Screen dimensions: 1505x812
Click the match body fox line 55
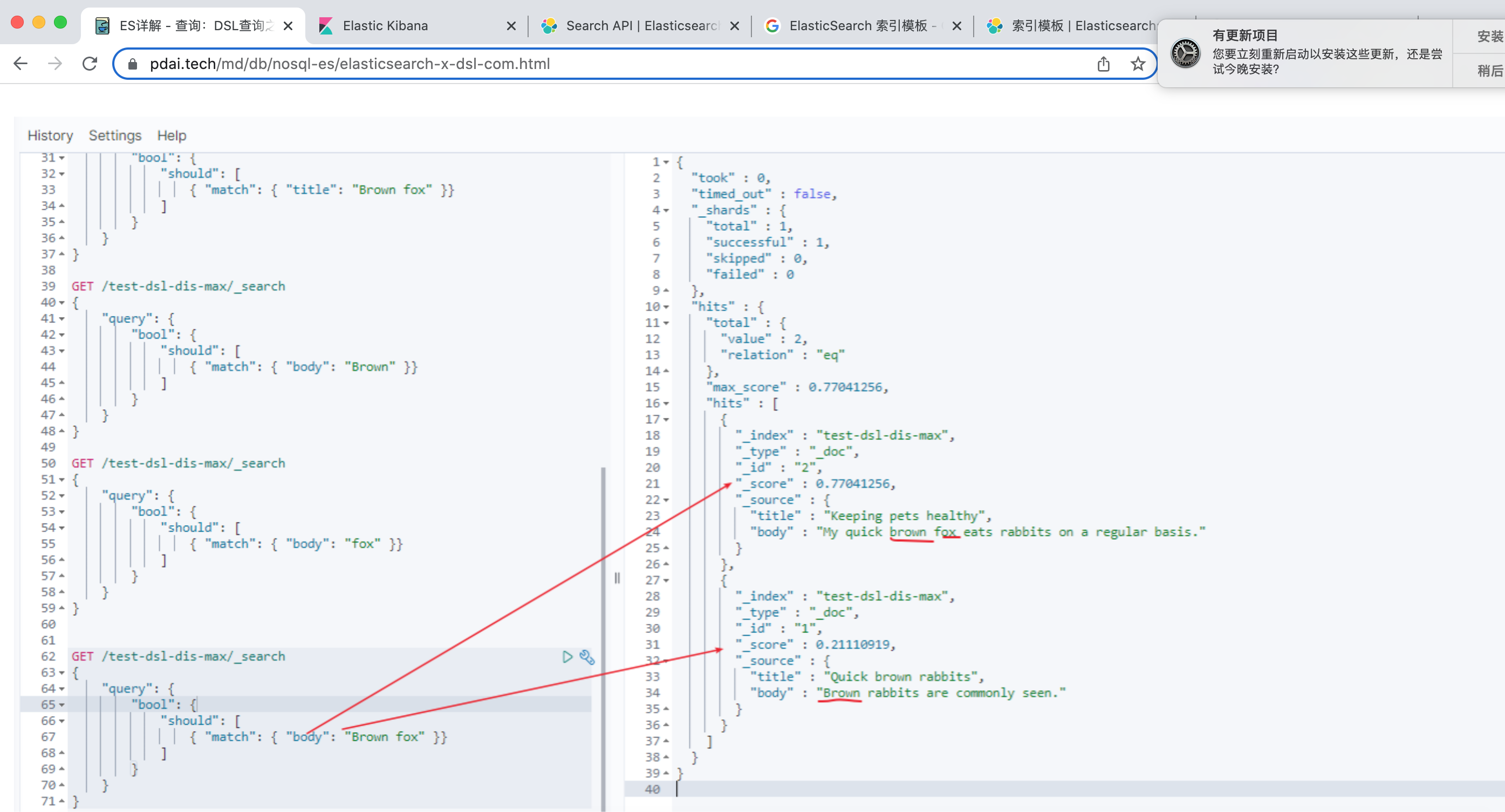(x=296, y=544)
